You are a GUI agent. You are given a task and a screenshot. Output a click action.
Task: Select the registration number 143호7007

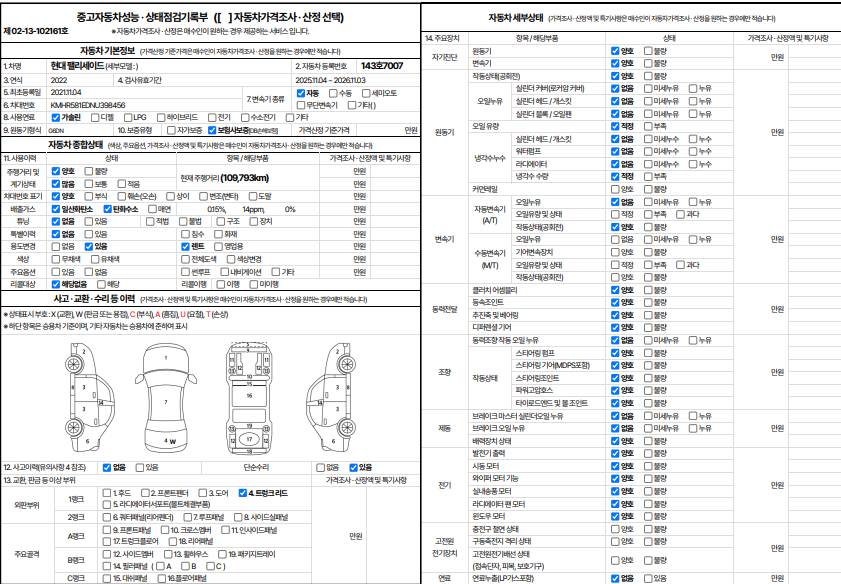382,66
